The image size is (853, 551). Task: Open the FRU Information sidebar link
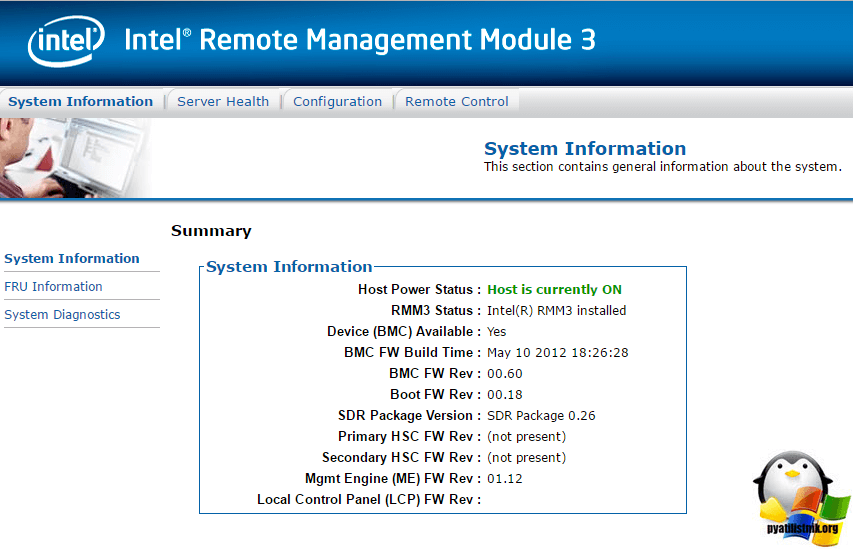pyautogui.click(x=53, y=287)
